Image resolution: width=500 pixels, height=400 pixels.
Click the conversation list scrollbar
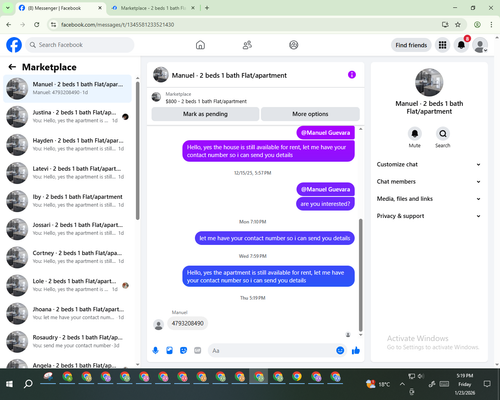tap(138, 150)
